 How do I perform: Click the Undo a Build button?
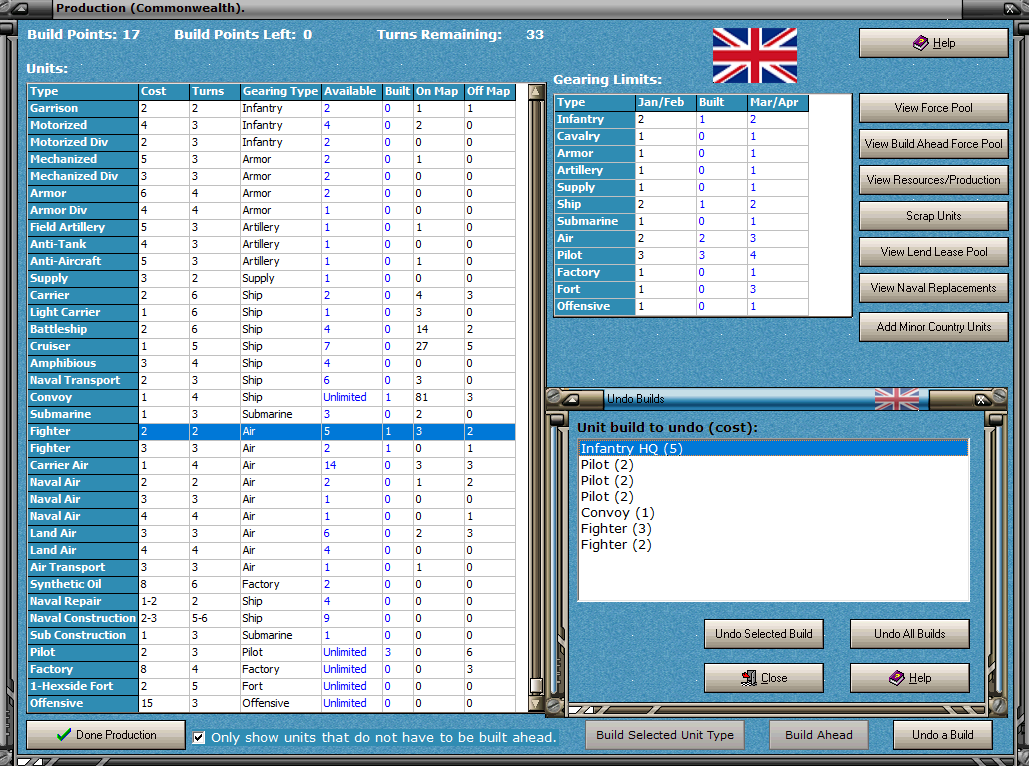(942, 735)
